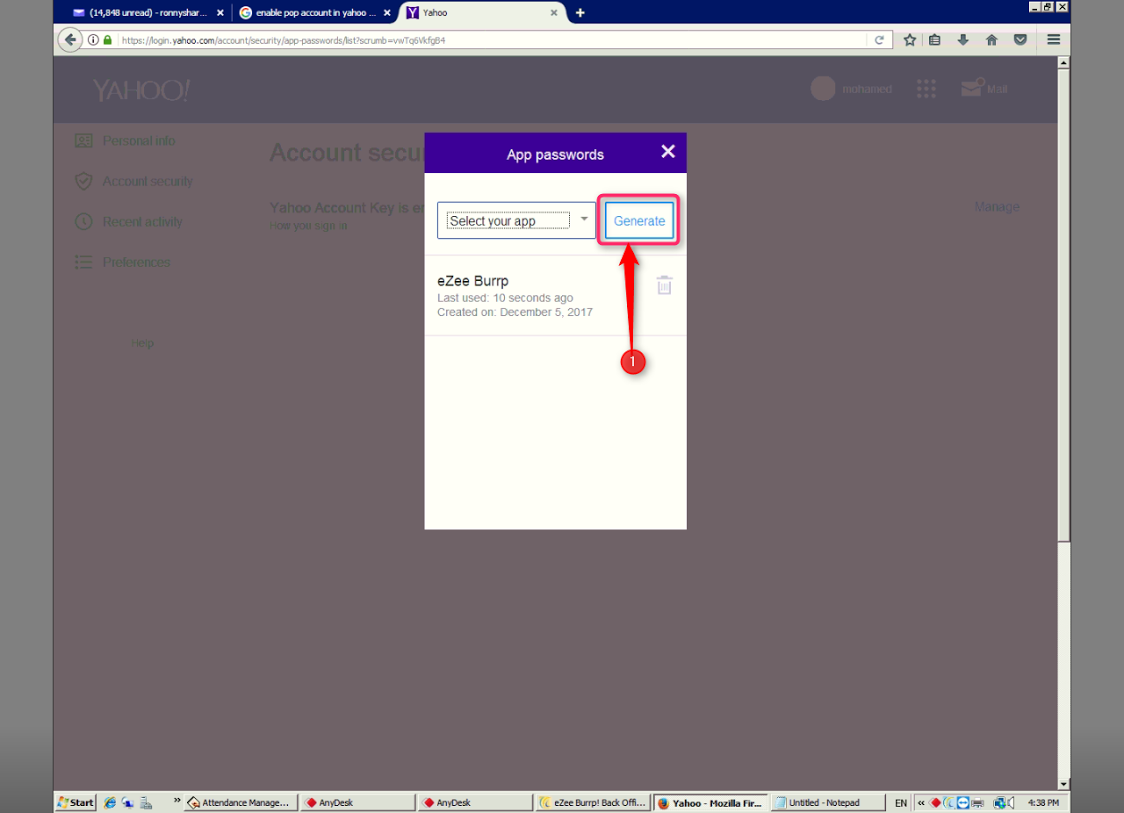This screenshot has height=813, width=1124.
Task: Click the green padlock security icon
Action: point(108,40)
